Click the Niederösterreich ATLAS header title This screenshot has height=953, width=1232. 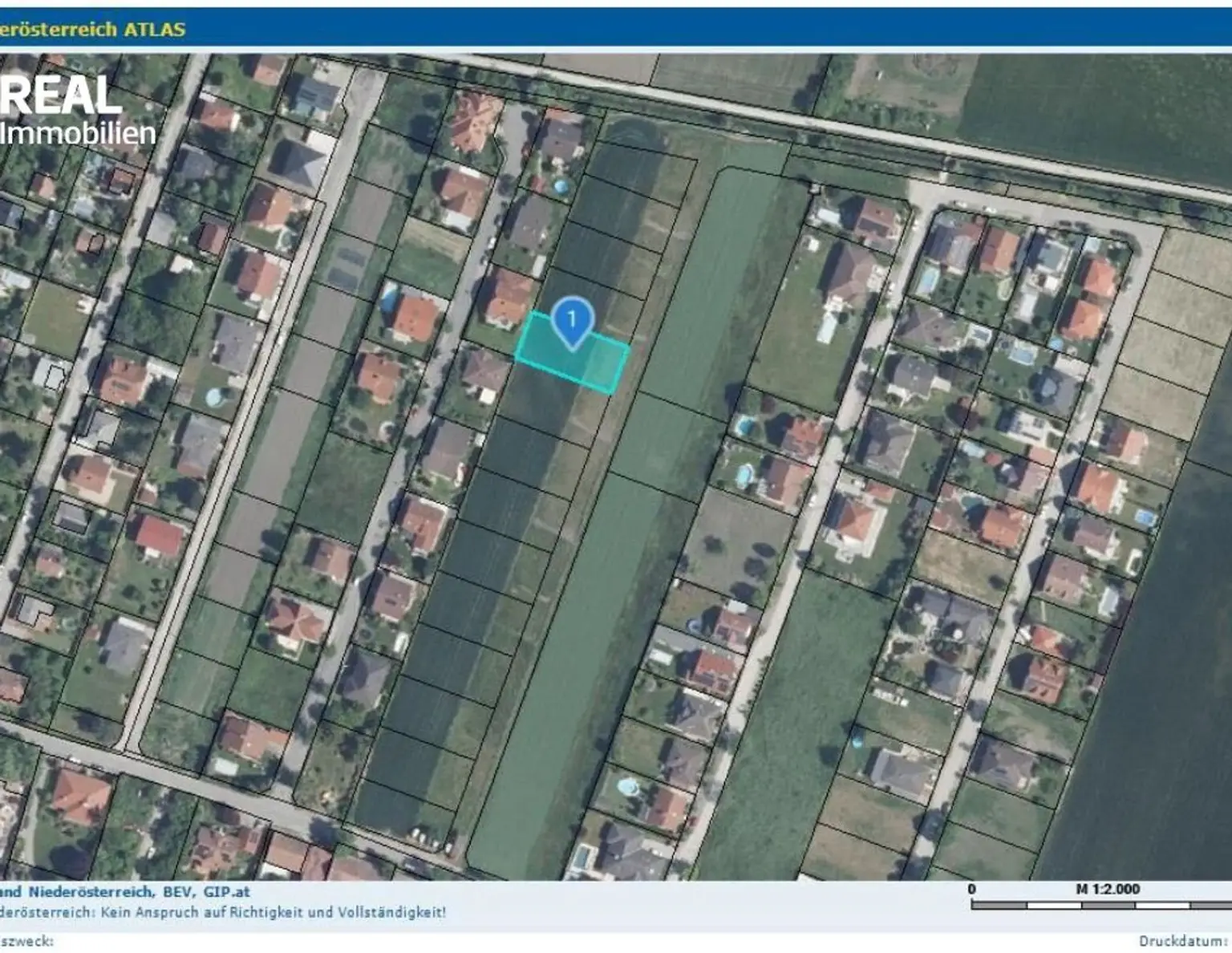(92, 30)
